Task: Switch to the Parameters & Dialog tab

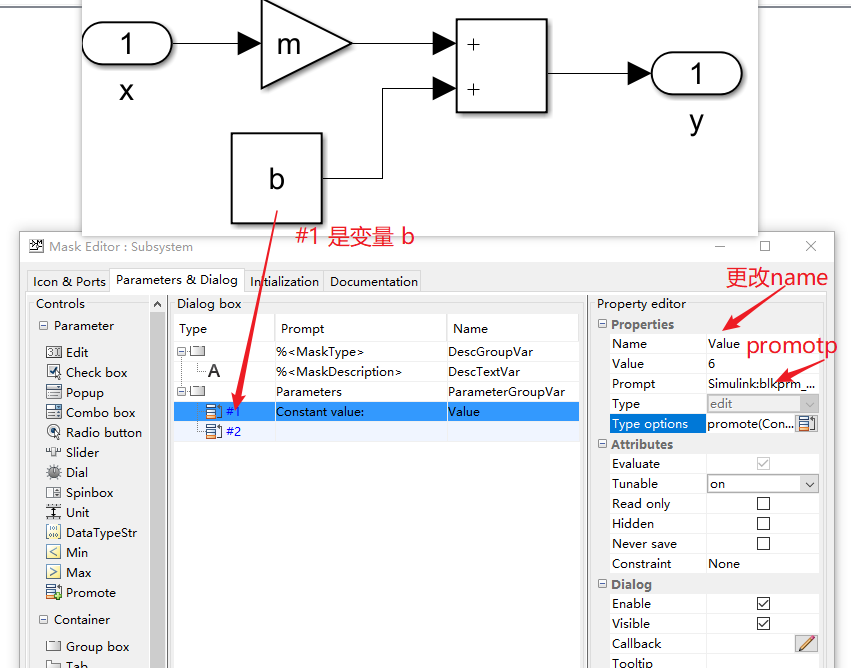Action: point(177,280)
